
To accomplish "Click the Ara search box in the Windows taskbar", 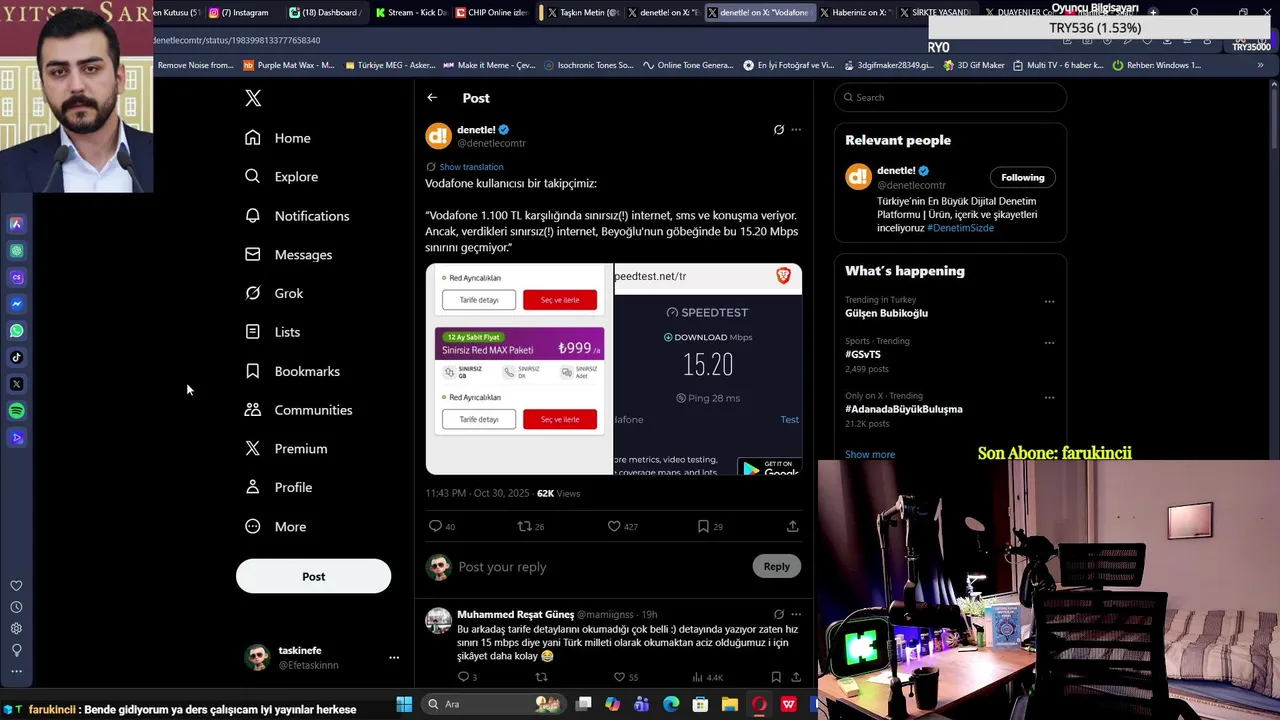I will tap(493, 704).
